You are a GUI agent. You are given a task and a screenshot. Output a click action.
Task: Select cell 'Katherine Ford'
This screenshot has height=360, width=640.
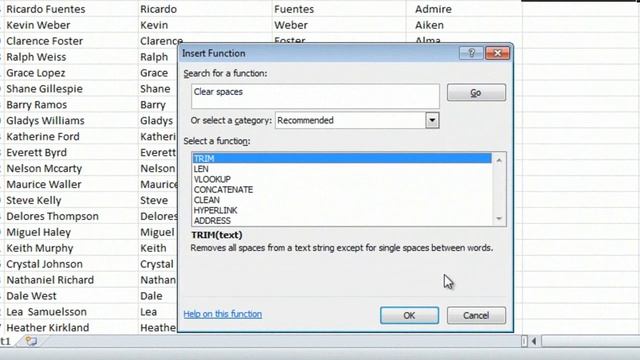[x=71, y=136]
